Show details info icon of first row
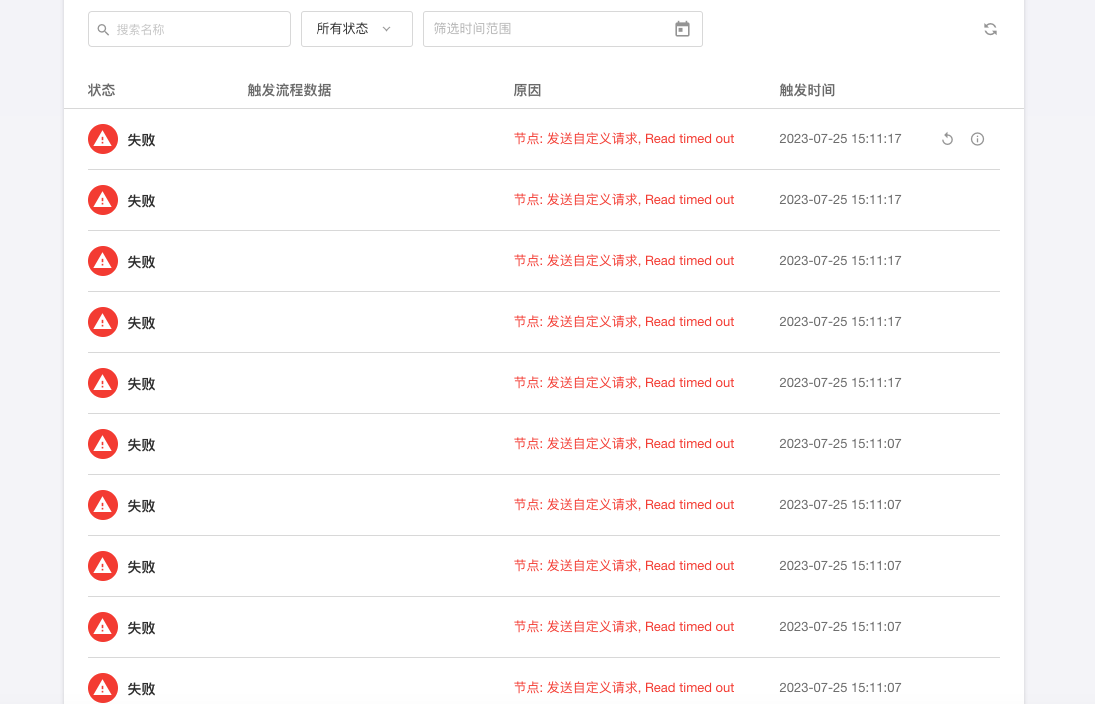Screen dimensions: 1095x704 click(978, 139)
